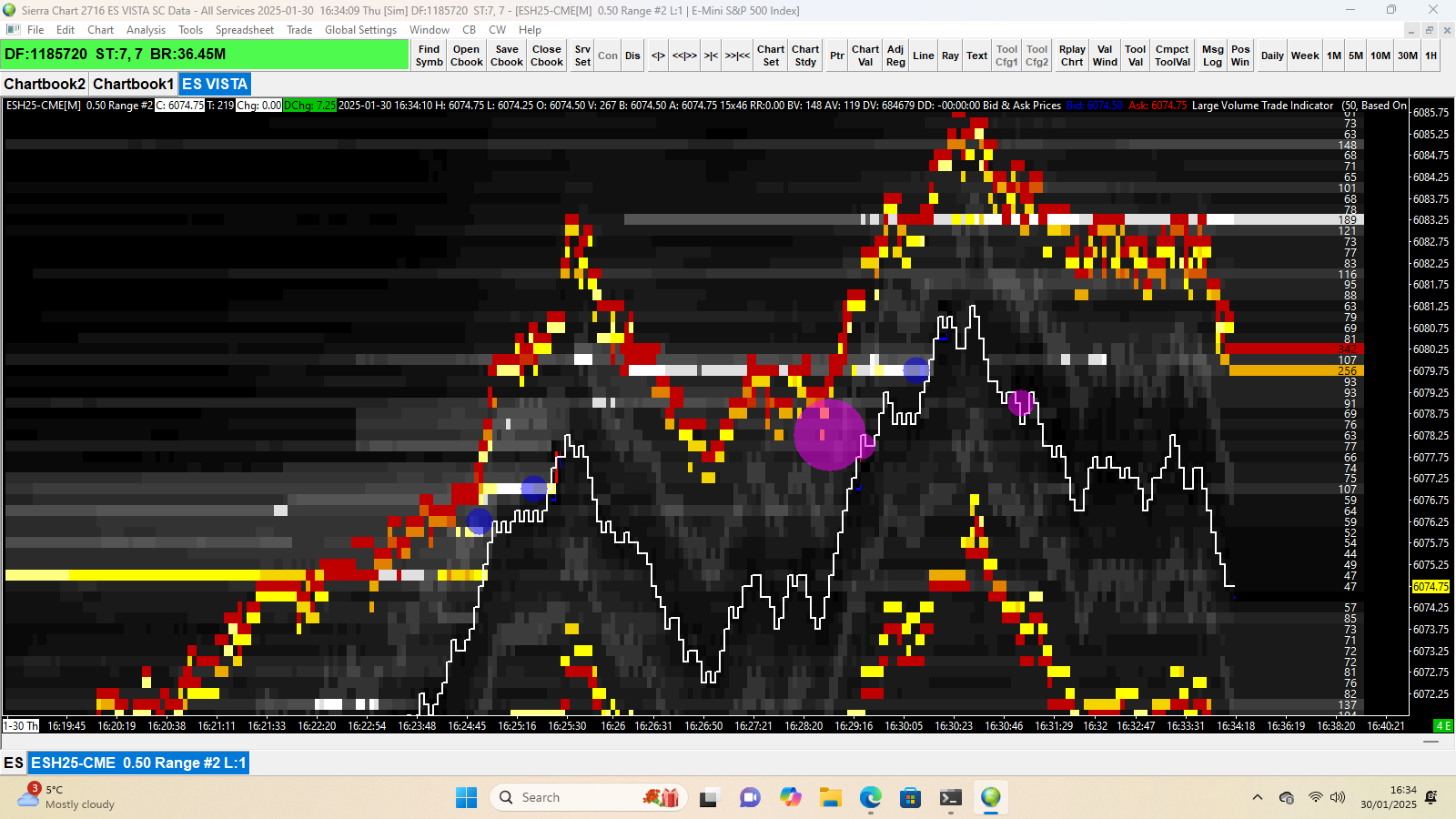Open Chart Set chart settings
The image size is (1456, 819).
pos(771,56)
